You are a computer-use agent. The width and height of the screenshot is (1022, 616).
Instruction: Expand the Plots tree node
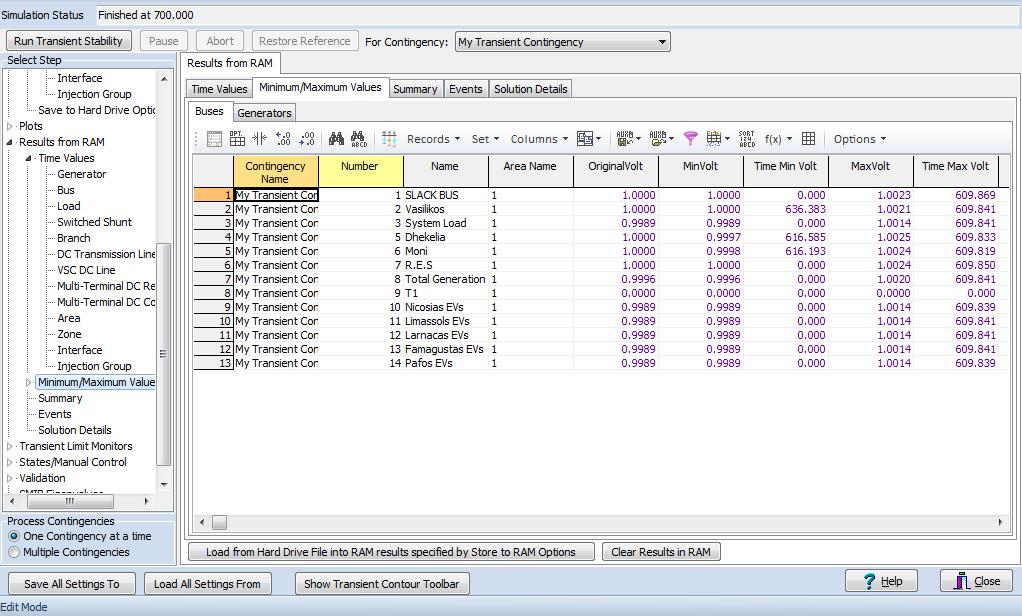pos(10,126)
